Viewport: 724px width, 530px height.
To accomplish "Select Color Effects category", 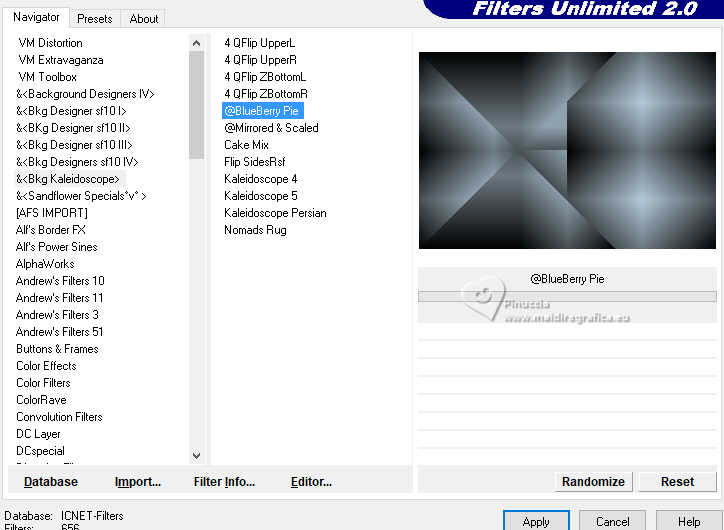I will [x=46, y=366].
